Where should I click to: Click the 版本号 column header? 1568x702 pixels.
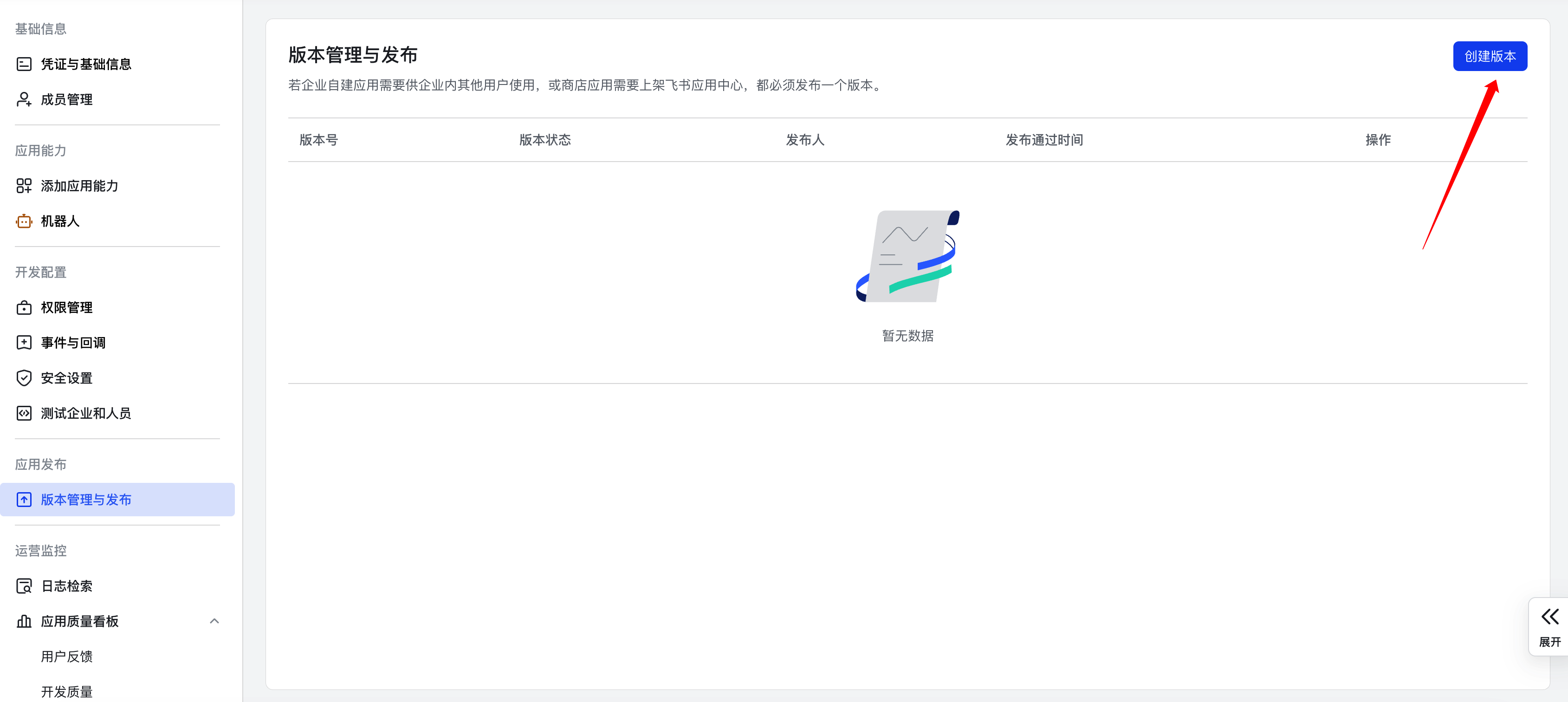(x=318, y=139)
